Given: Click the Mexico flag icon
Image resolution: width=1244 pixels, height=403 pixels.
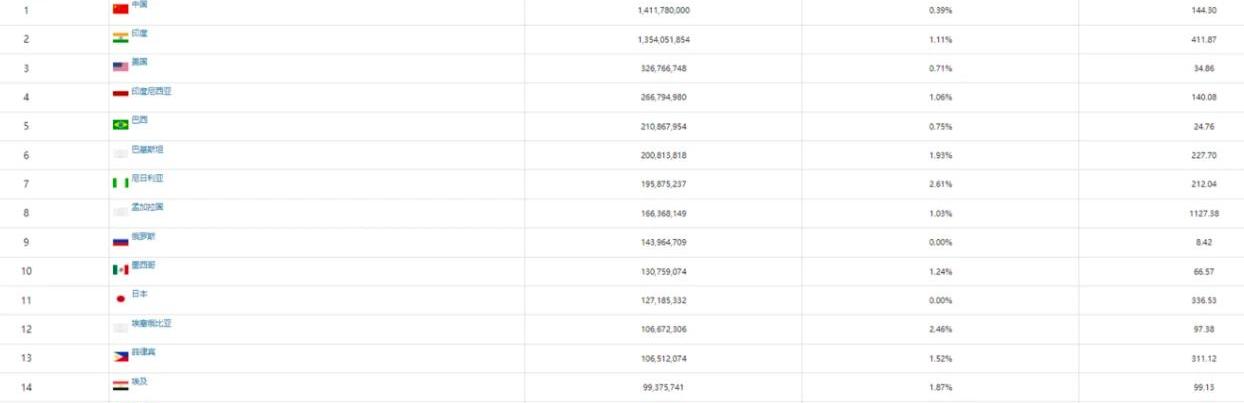Looking at the screenshot, I should point(120,270).
